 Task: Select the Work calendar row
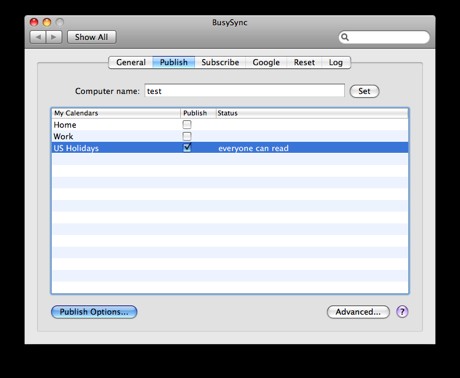[x=230, y=136]
